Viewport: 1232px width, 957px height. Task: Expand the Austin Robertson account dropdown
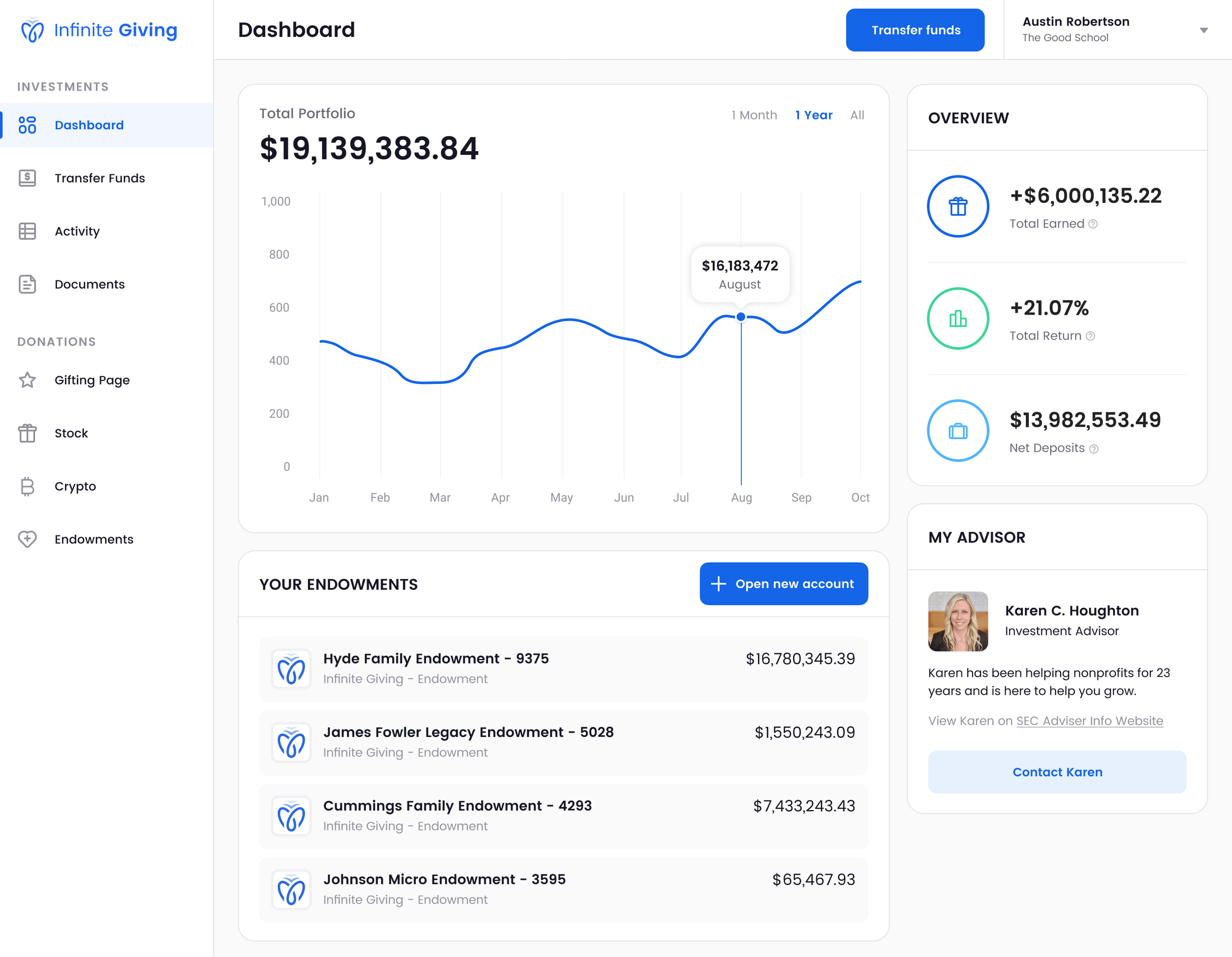click(x=1203, y=30)
